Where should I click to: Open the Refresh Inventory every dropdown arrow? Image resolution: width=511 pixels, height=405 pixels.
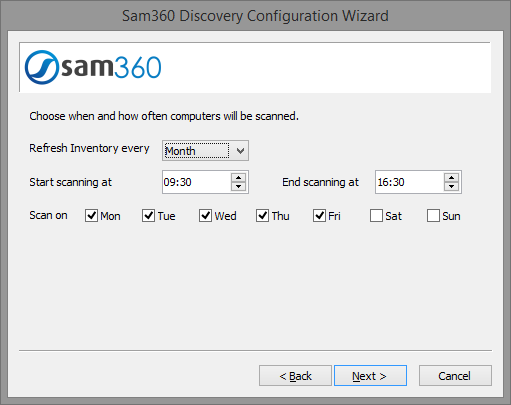click(240, 151)
